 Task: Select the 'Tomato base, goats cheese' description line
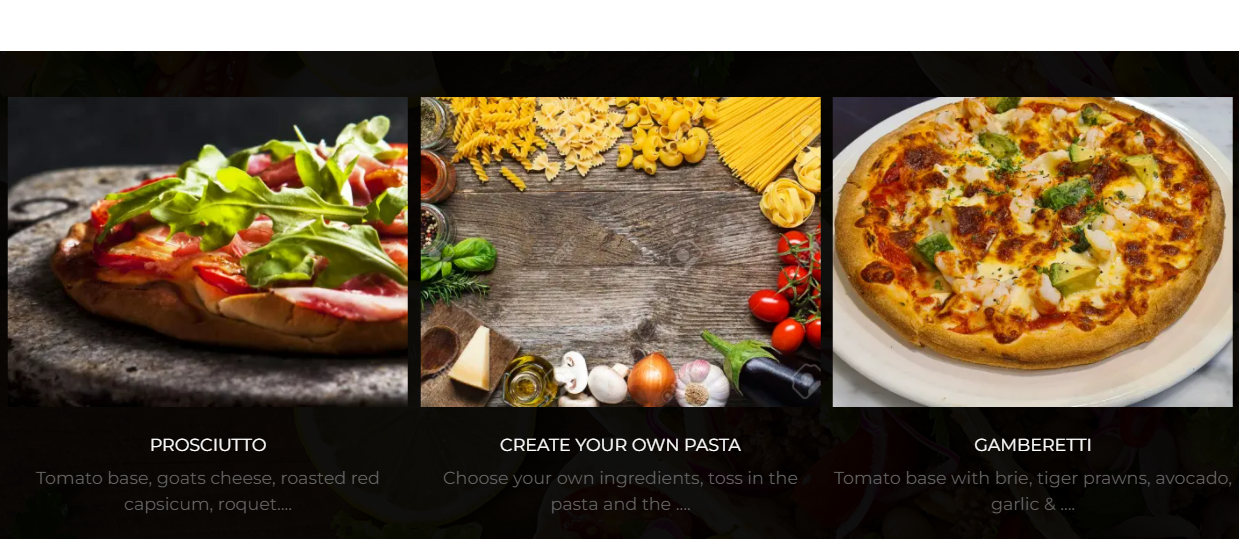pyautogui.click(x=208, y=478)
